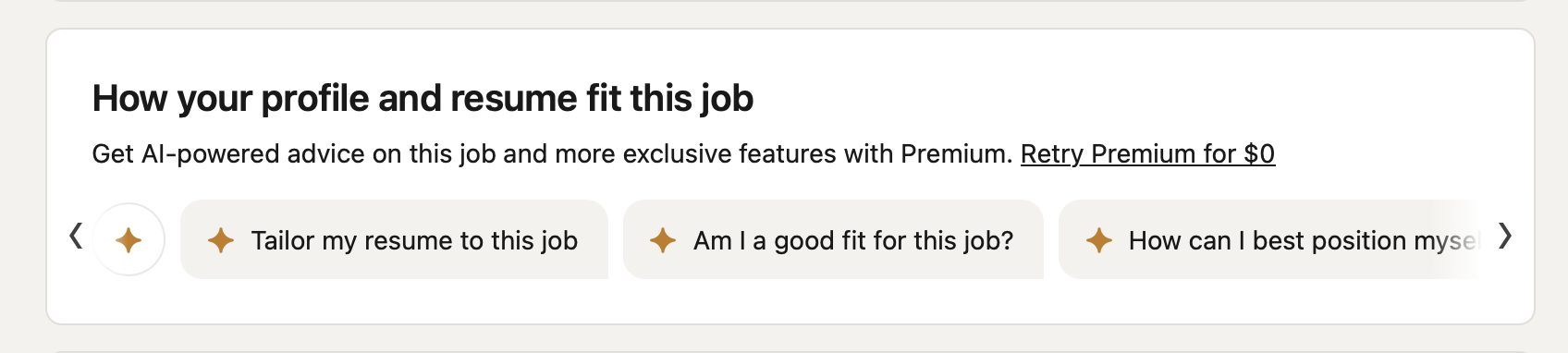The width and height of the screenshot is (1568, 353).
Task: Open the Retry Premium for $0 link
Action: click(1147, 153)
